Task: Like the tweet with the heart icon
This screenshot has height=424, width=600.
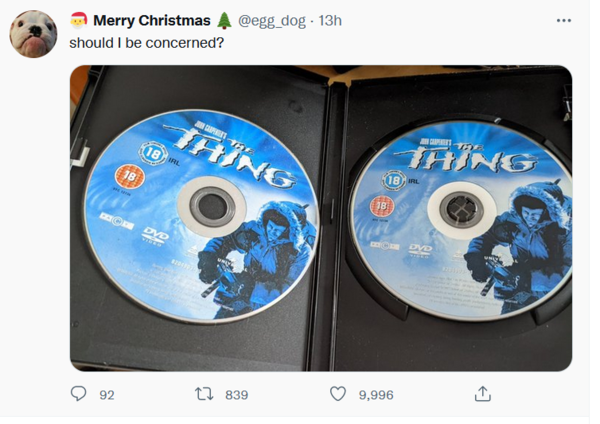Action: click(338, 394)
